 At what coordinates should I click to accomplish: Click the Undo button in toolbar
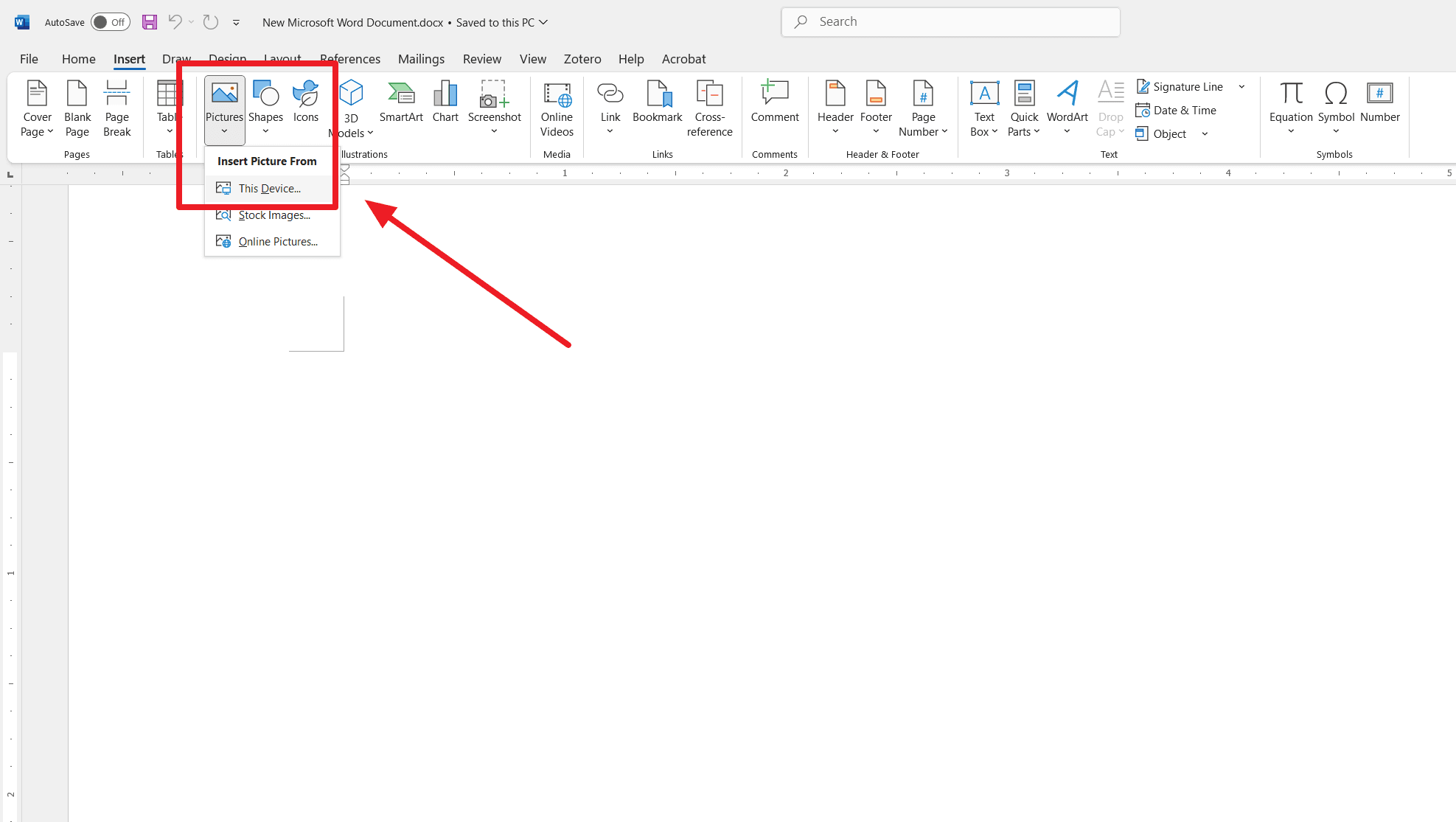pos(176,22)
